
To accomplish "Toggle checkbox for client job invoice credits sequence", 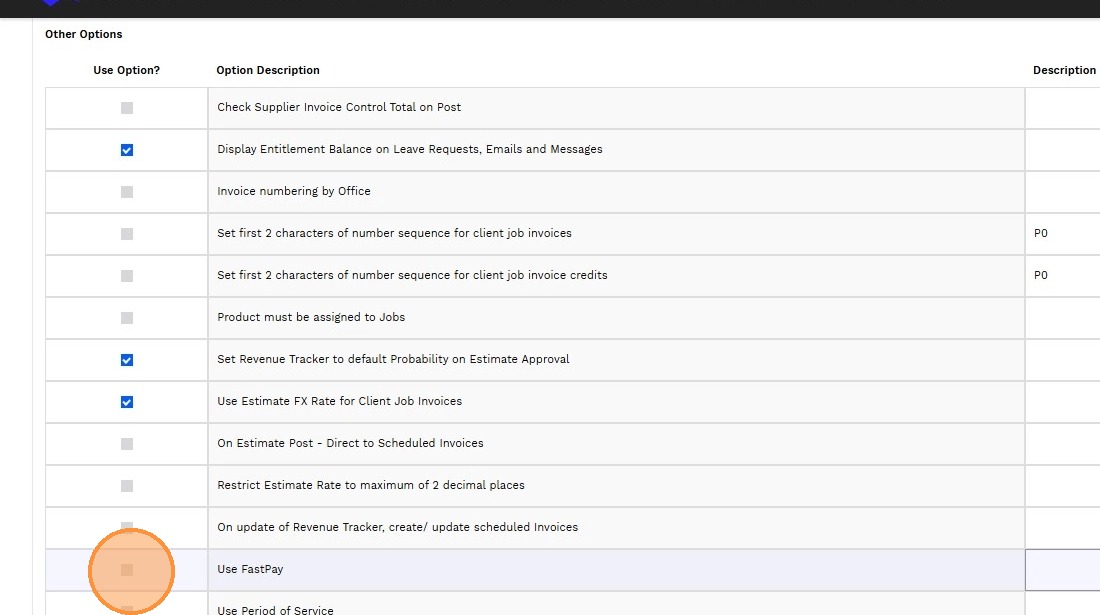I will pos(127,276).
